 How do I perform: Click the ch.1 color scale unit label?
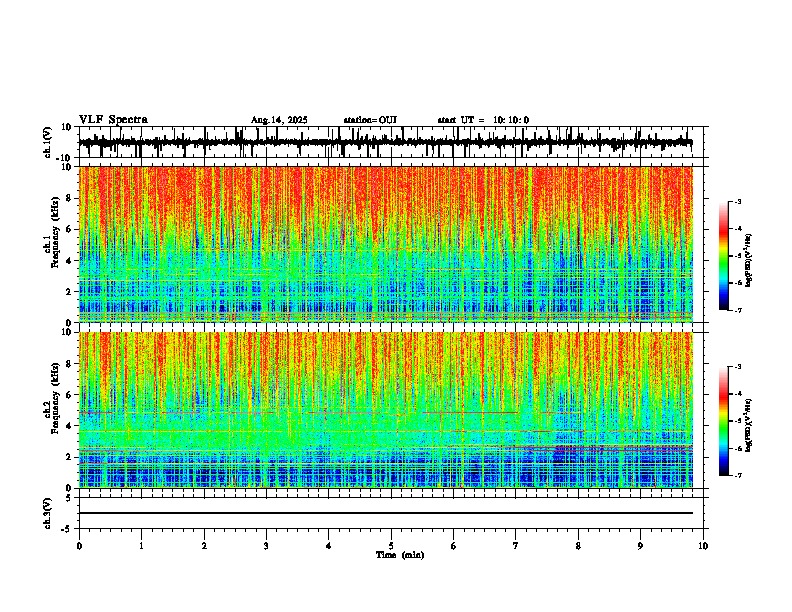pyautogui.click(x=749, y=261)
